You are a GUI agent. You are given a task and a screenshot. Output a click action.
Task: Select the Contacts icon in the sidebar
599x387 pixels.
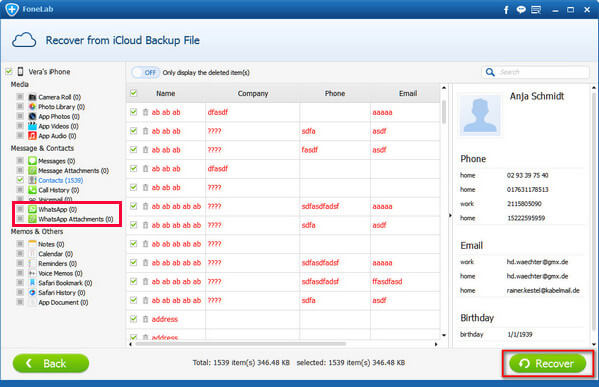pos(32,180)
